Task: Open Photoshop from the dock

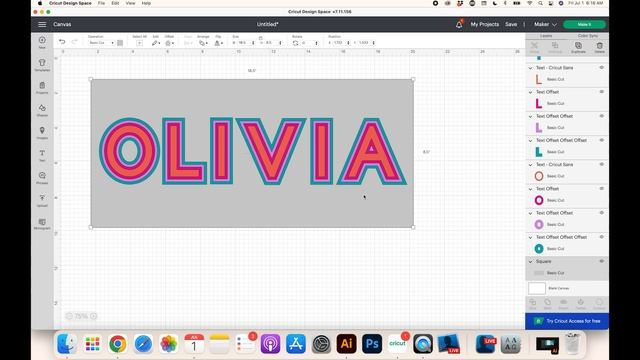Action: coord(372,344)
